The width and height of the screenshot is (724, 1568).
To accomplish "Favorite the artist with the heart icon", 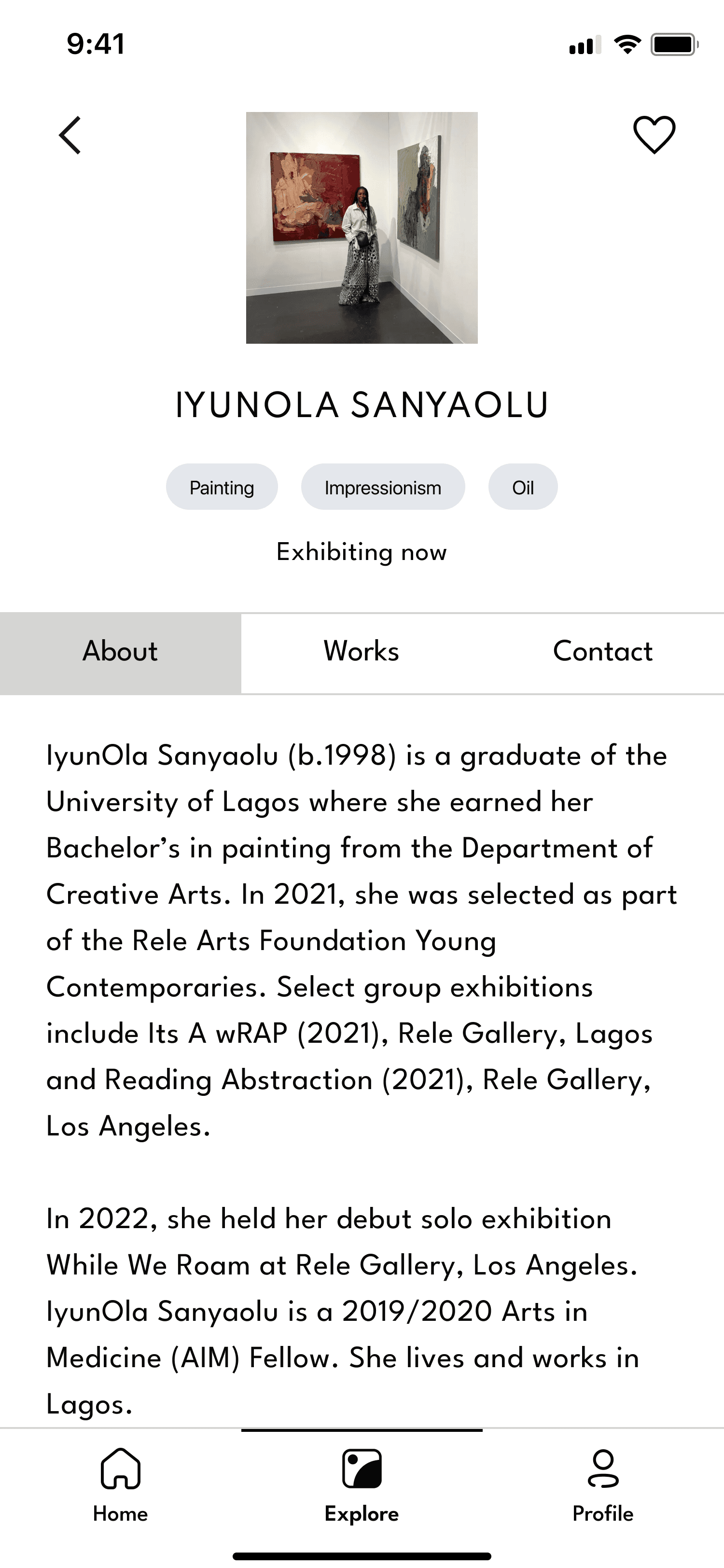I will [x=654, y=135].
